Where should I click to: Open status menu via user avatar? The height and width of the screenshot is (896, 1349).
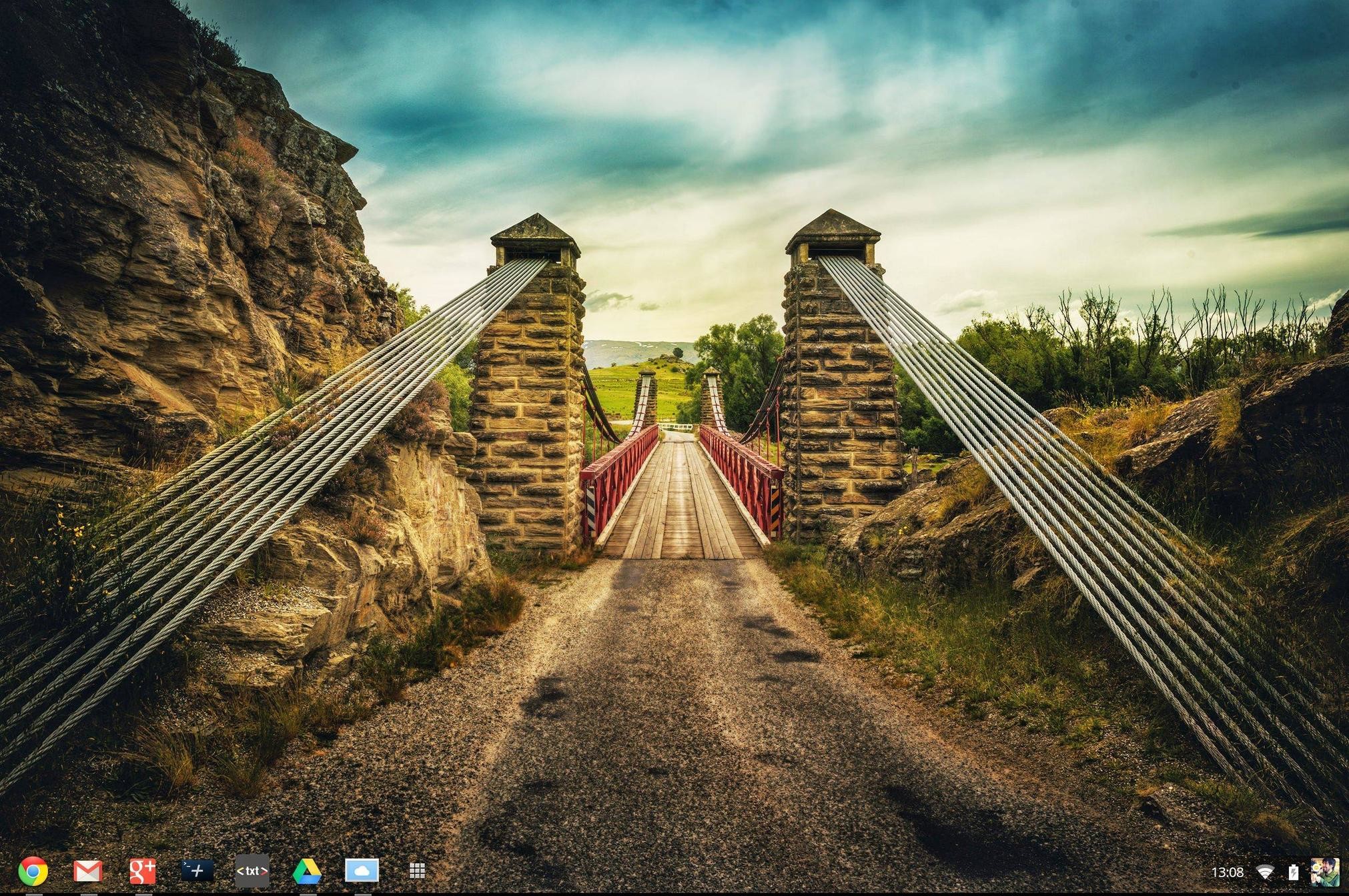click(x=1324, y=871)
